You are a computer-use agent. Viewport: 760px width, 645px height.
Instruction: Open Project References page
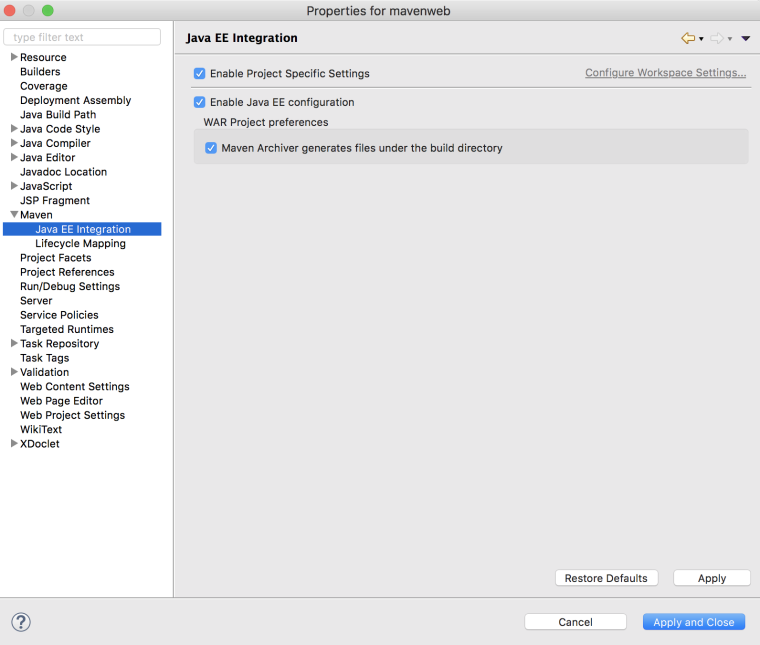tap(67, 272)
